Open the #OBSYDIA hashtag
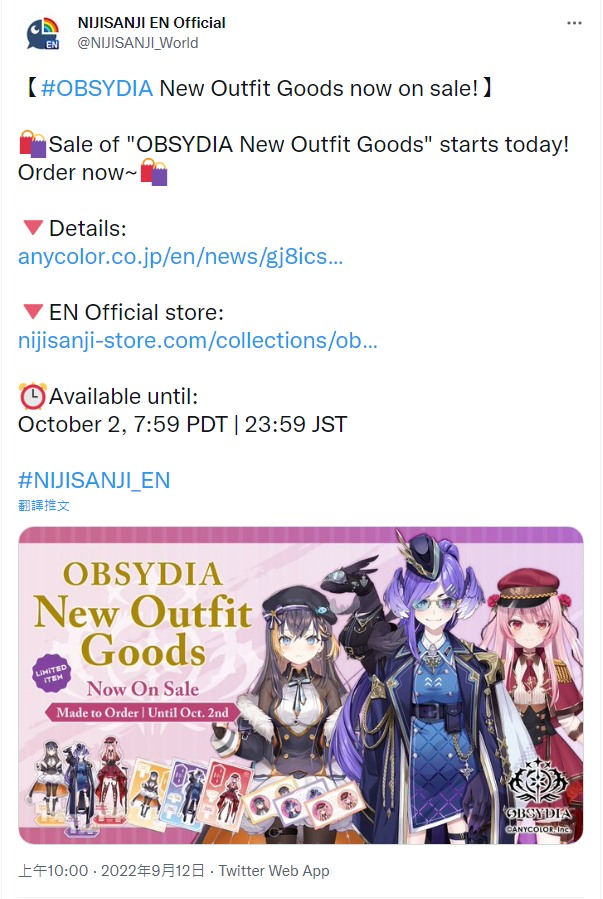The image size is (603, 899). pos(97,88)
